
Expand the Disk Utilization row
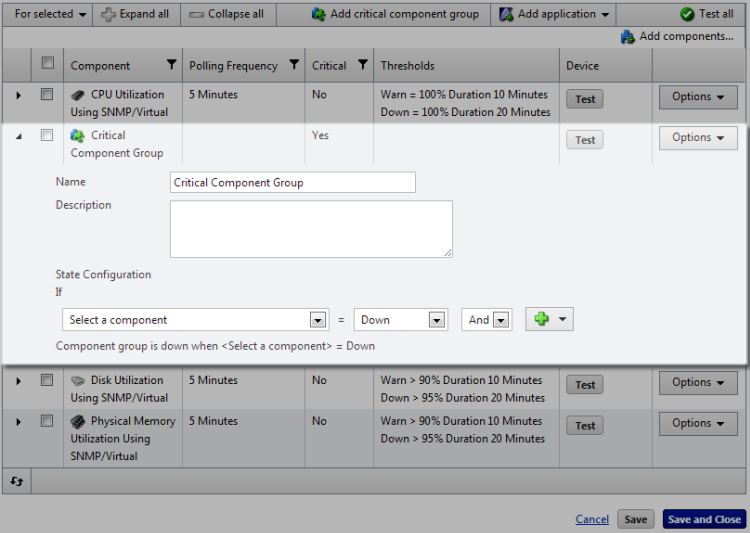point(18,381)
